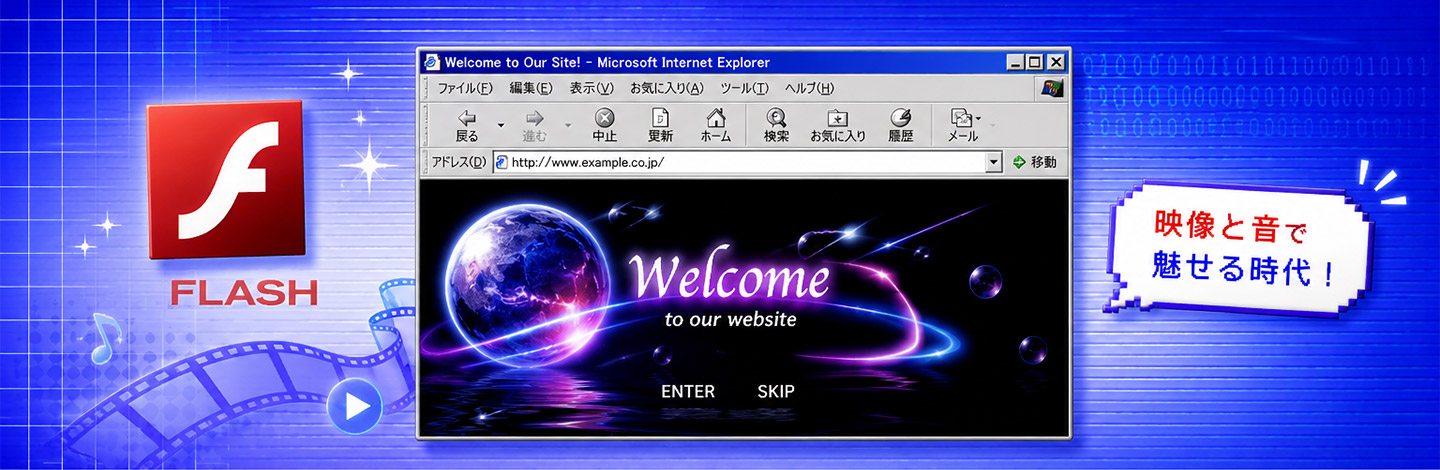The width and height of the screenshot is (1440, 470).
Task: Open the ヘルプ(H) menu
Action: click(x=809, y=88)
